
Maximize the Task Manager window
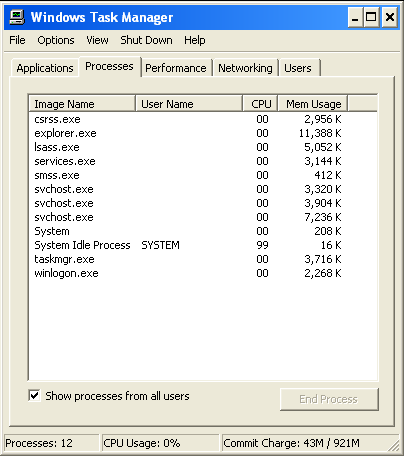coord(371,17)
